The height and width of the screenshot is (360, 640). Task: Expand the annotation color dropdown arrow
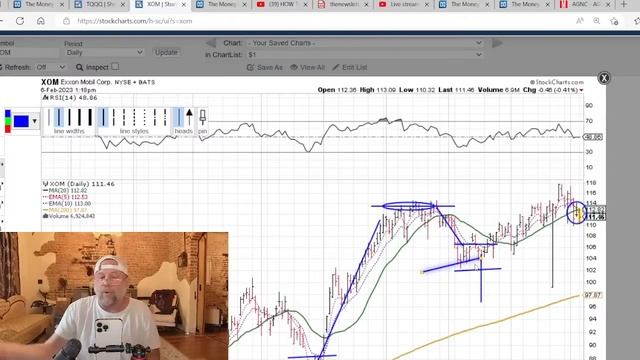point(34,121)
